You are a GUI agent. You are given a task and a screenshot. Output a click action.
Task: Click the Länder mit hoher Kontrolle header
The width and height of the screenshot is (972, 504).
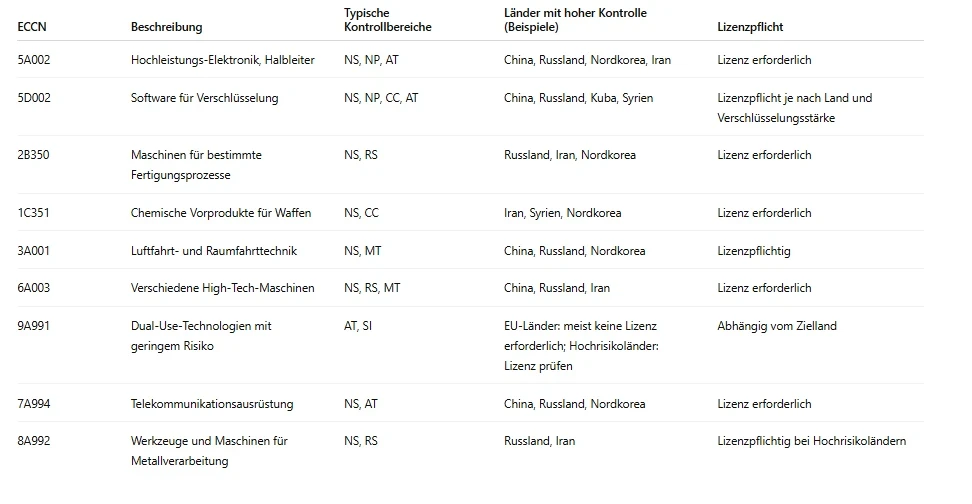[x=575, y=20]
